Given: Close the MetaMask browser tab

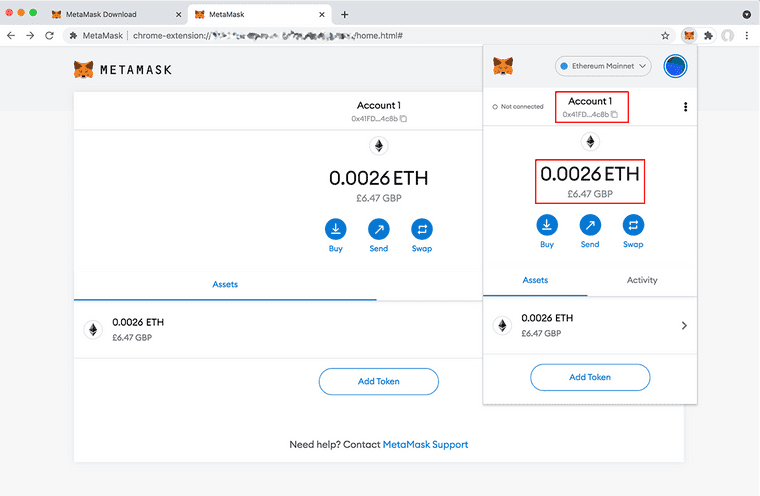Looking at the screenshot, I should 322,15.
